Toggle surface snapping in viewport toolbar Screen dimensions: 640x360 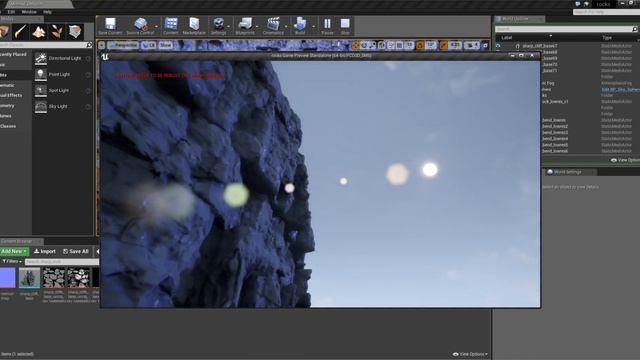point(391,45)
